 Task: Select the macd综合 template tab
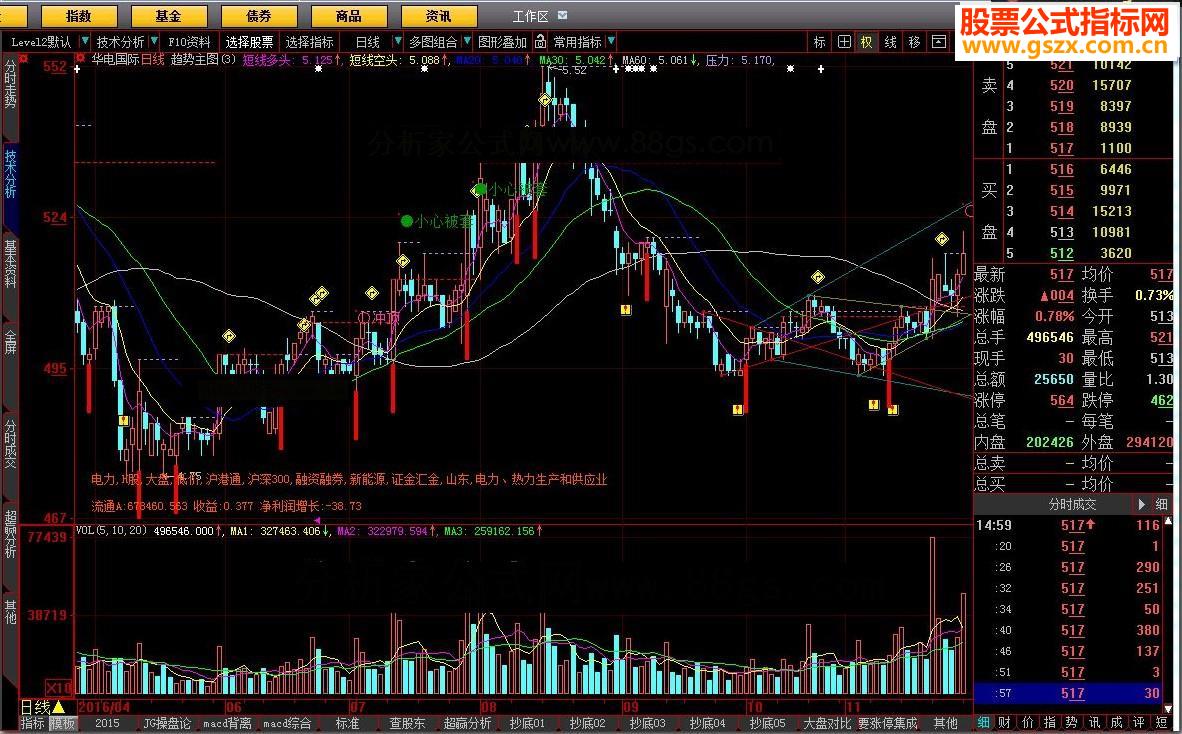coord(287,723)
